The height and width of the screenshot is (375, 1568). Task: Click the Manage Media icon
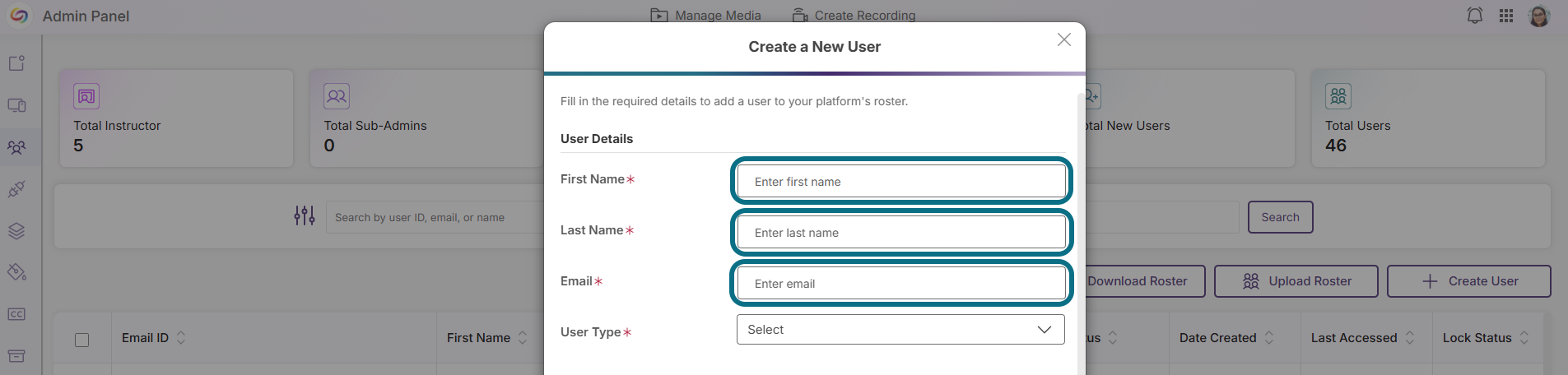tap(658, 15)
